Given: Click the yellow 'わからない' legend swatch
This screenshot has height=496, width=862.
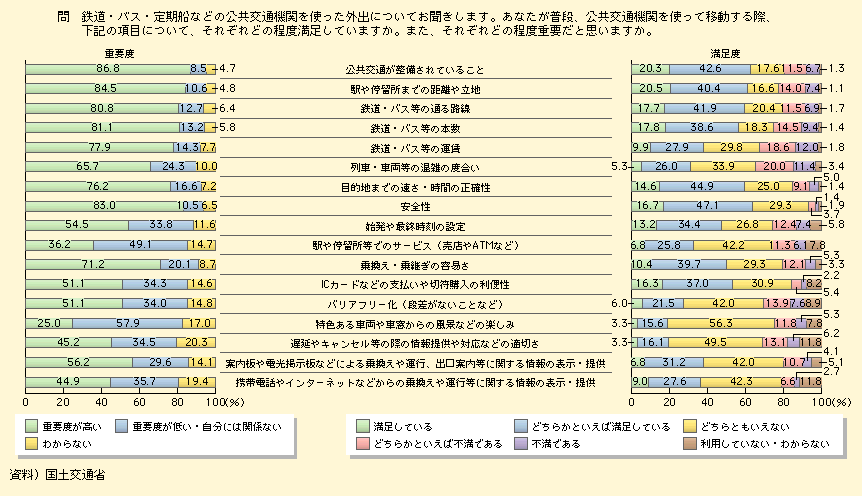Looking at the screenshot, I should [x=32, y=443].
